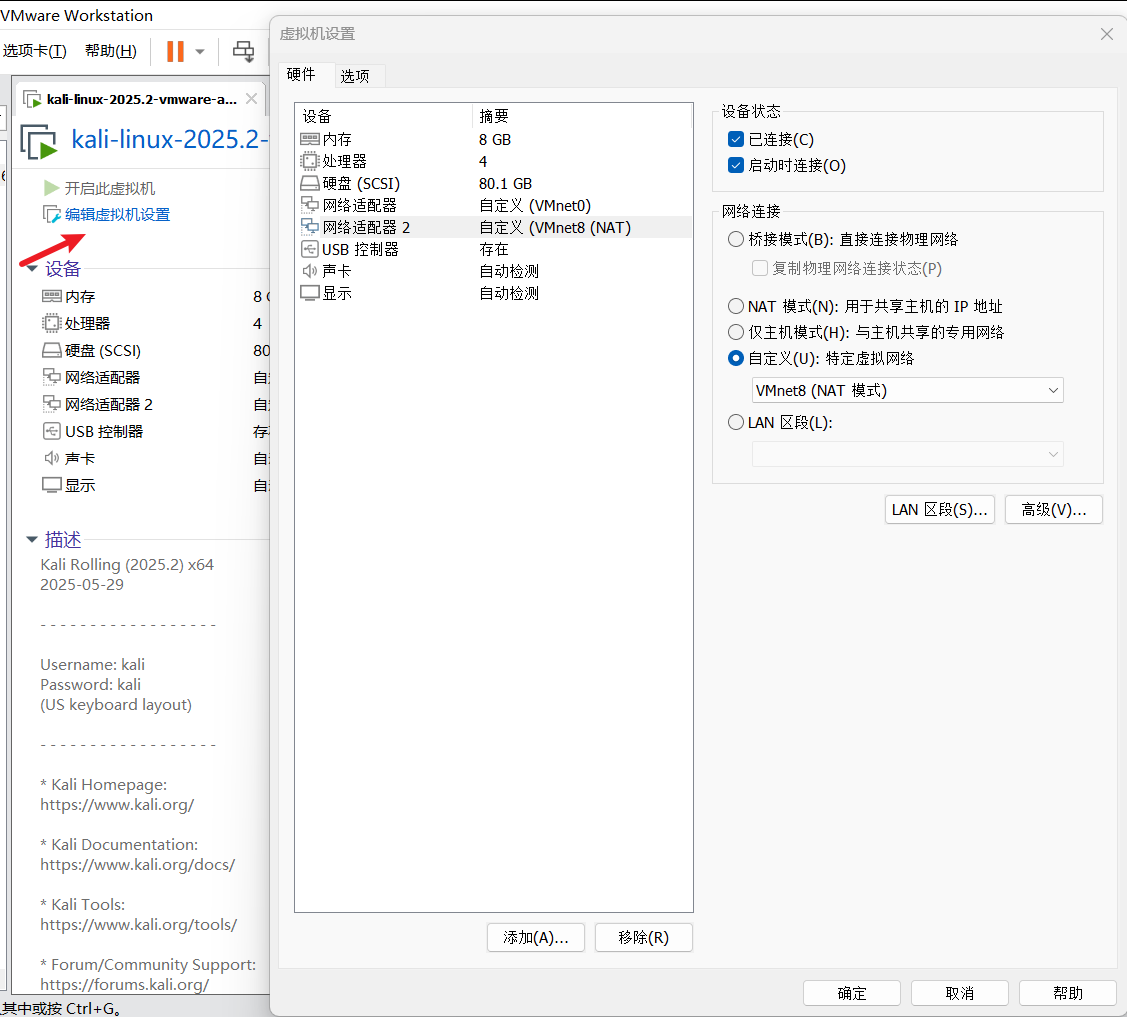
Task: Click the 移除(R) button
Action: (643, 937)
